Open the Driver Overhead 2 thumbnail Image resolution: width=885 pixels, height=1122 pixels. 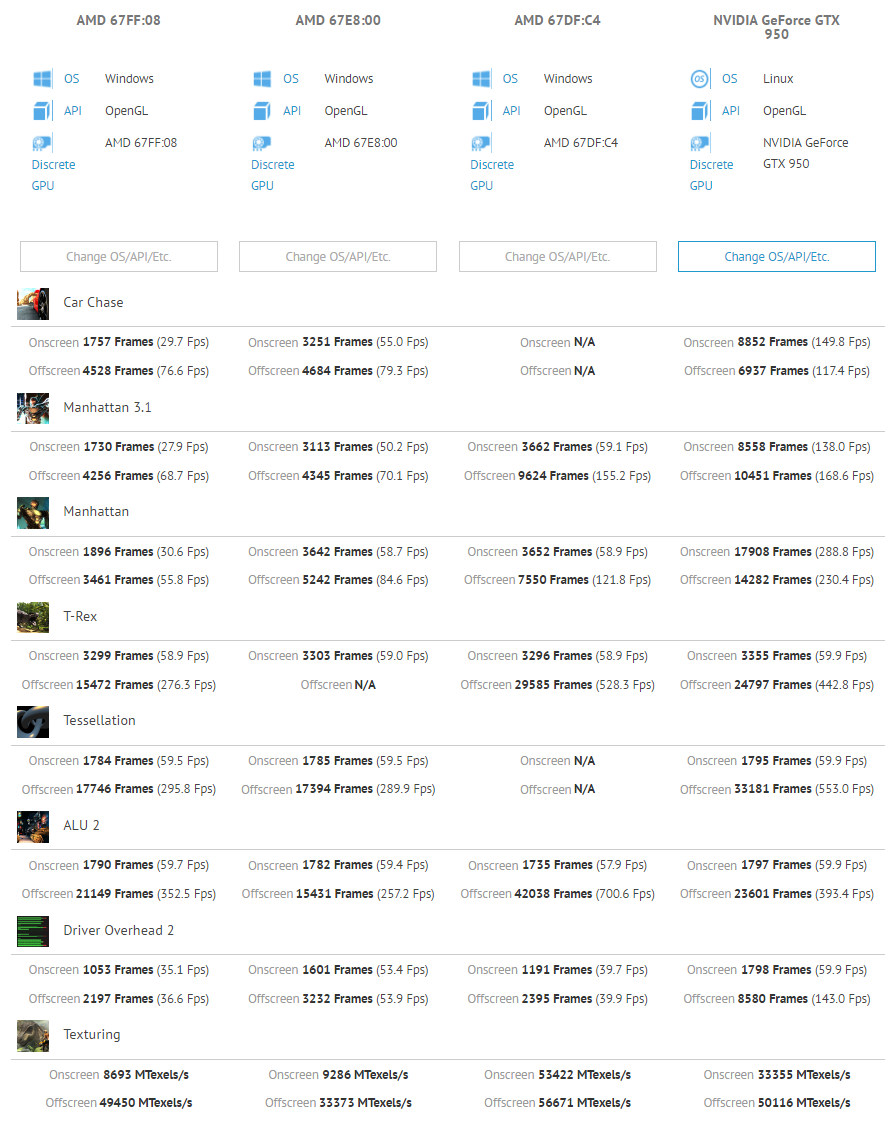tap(33, 931)
